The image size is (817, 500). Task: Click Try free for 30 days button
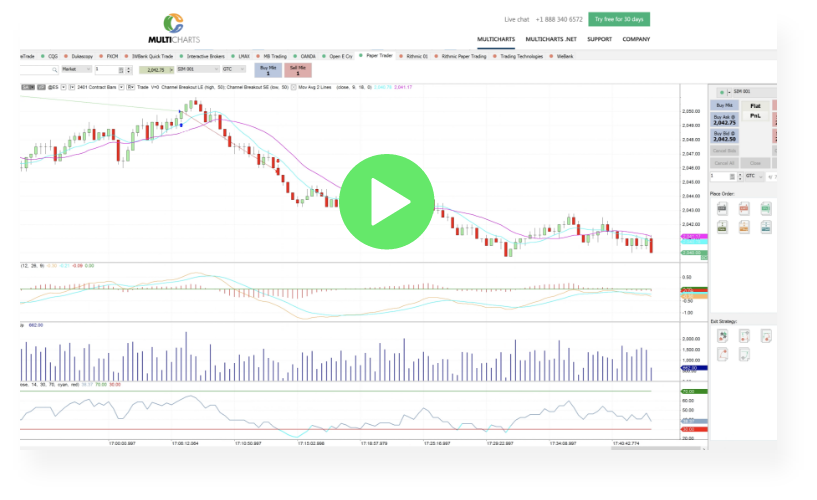[620, 19]
